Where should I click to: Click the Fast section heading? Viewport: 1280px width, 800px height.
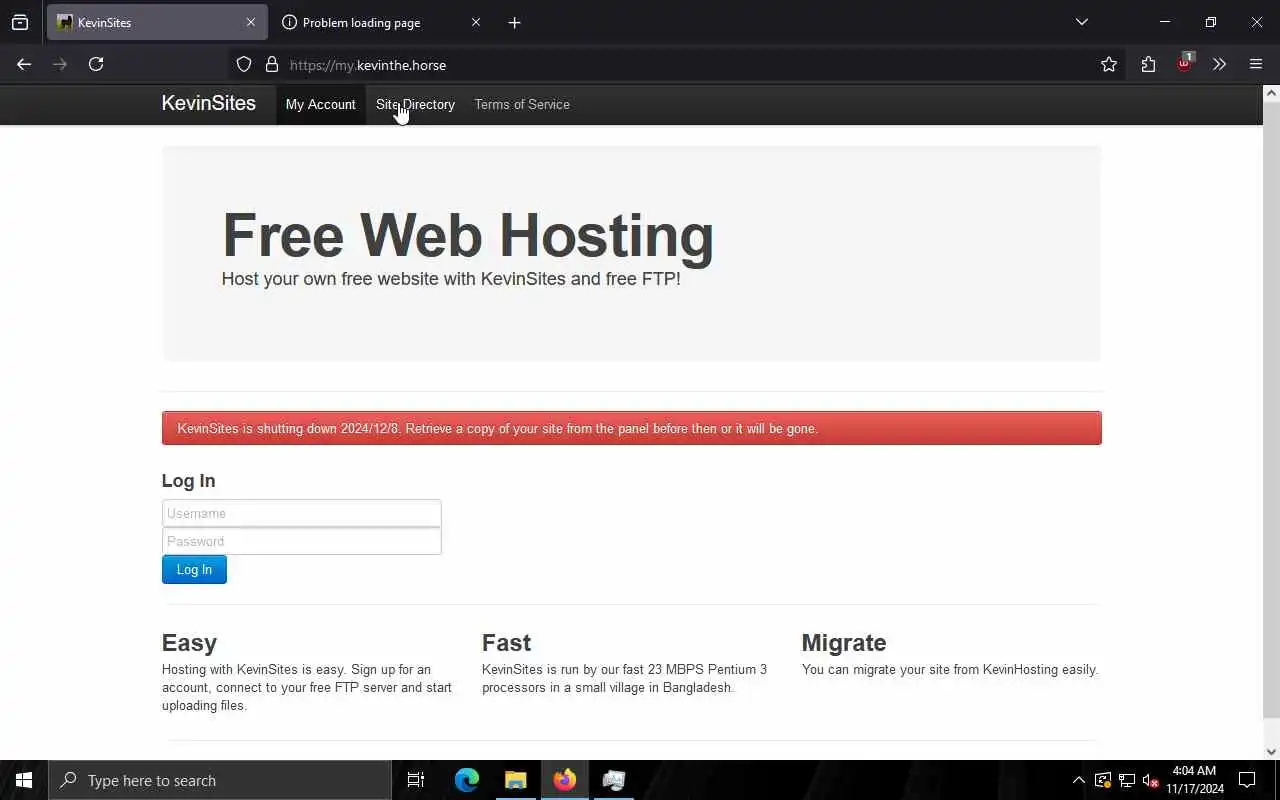click(x=506, y=642)
